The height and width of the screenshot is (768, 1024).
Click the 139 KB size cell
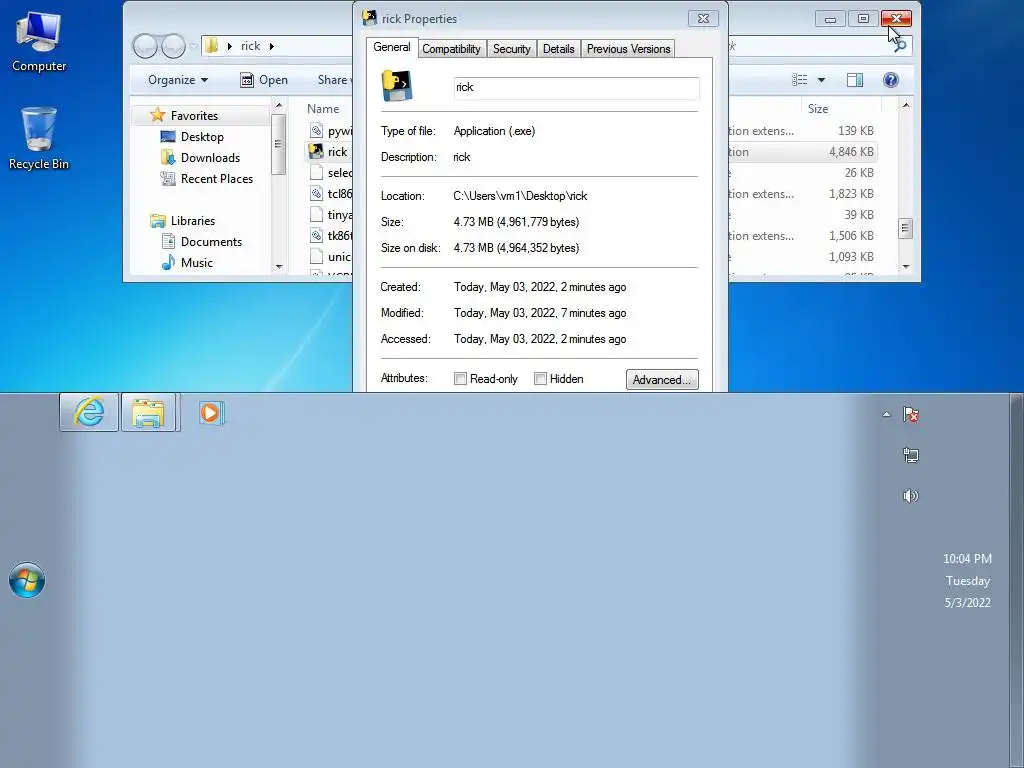pyautogui.click(x=856, y=131)
